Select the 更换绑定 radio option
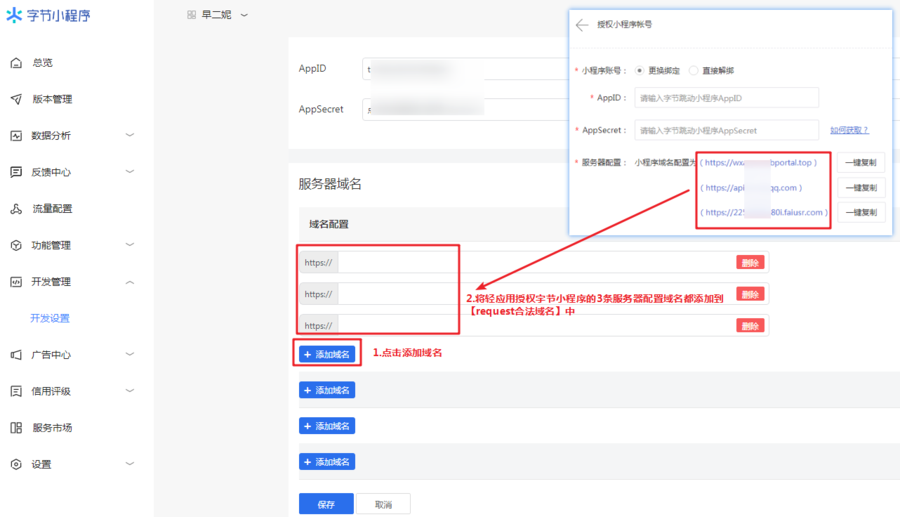This screenshot has width=900, height=517. click(x=639, y=71)
